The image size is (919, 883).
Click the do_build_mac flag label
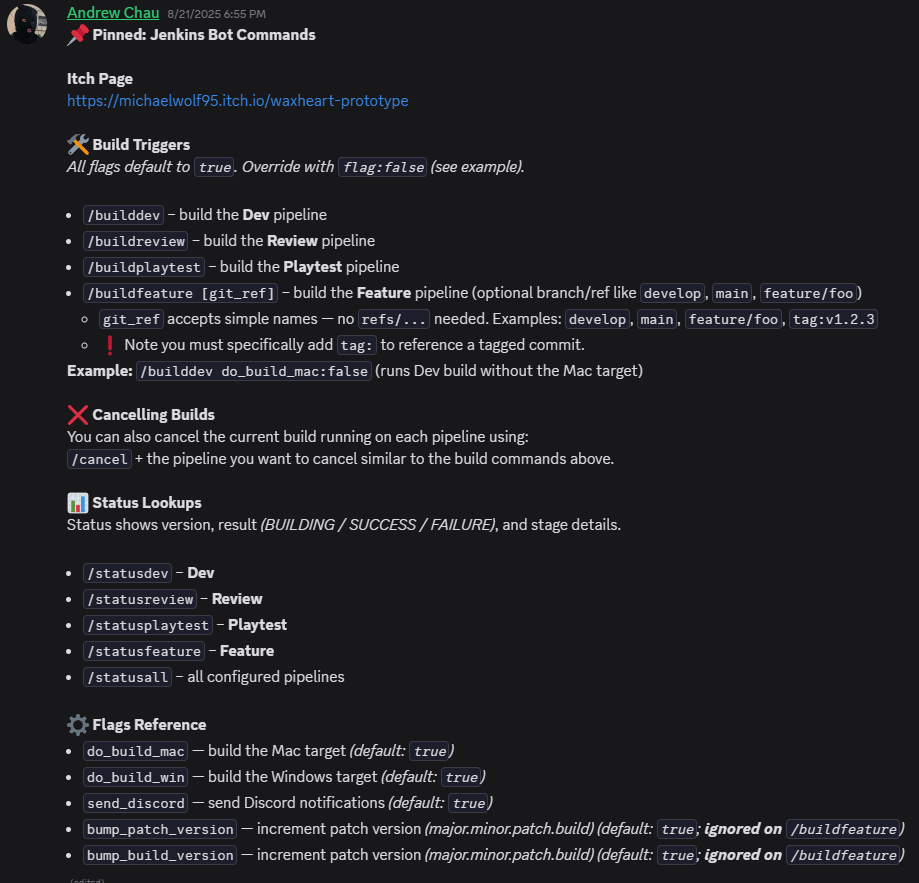click(135, 751)
